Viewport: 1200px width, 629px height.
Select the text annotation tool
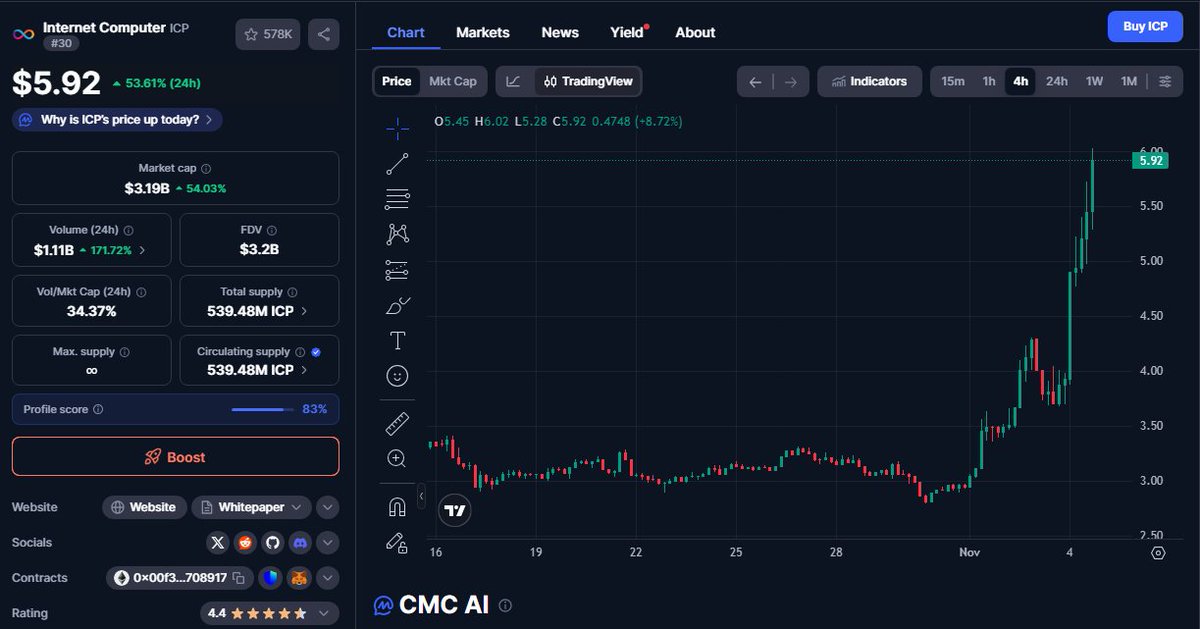point(397,341)
